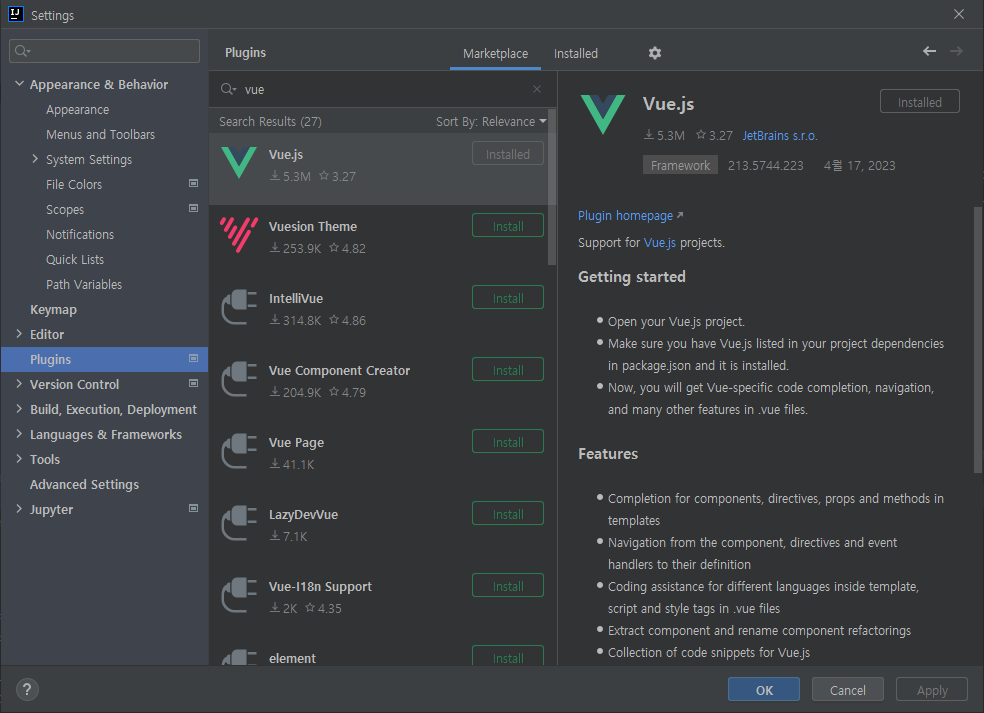The image size is (984, 713).
Task: Install IntelliVue plugin
Action: point(508,298)
